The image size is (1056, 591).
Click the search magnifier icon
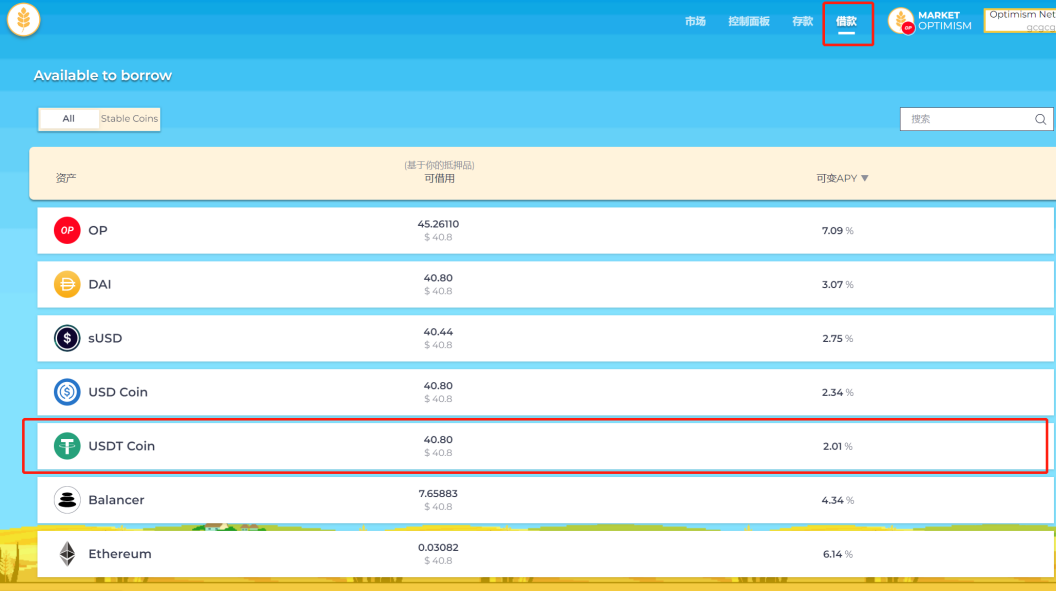pyautogui.click(x=1040, y=119)
